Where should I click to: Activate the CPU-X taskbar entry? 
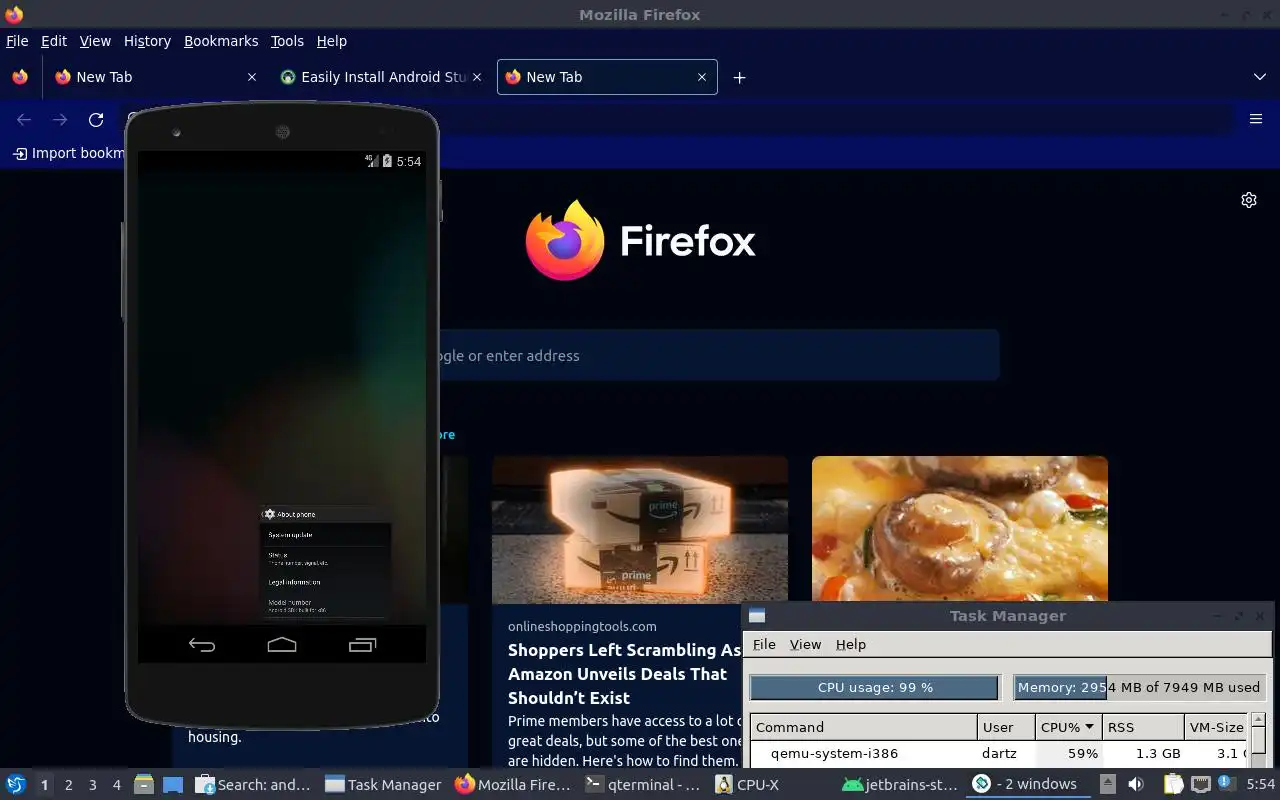[774, 785]
